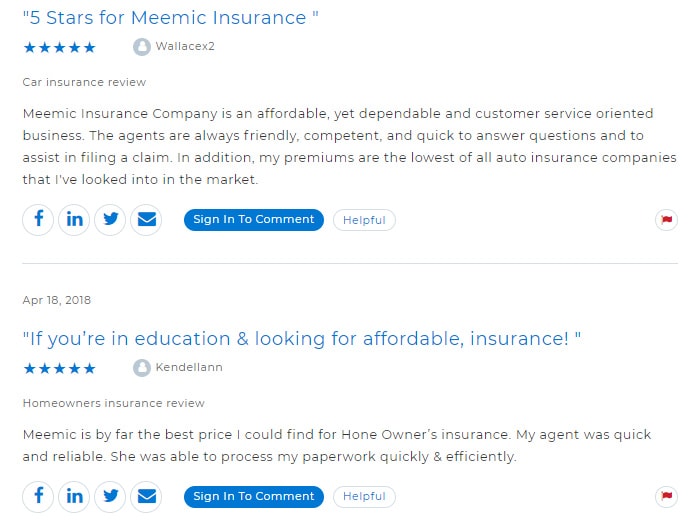Open the "5 Stars for Meemic Insurance" review title
Viewport: 694px width, 521px height.
170,18
